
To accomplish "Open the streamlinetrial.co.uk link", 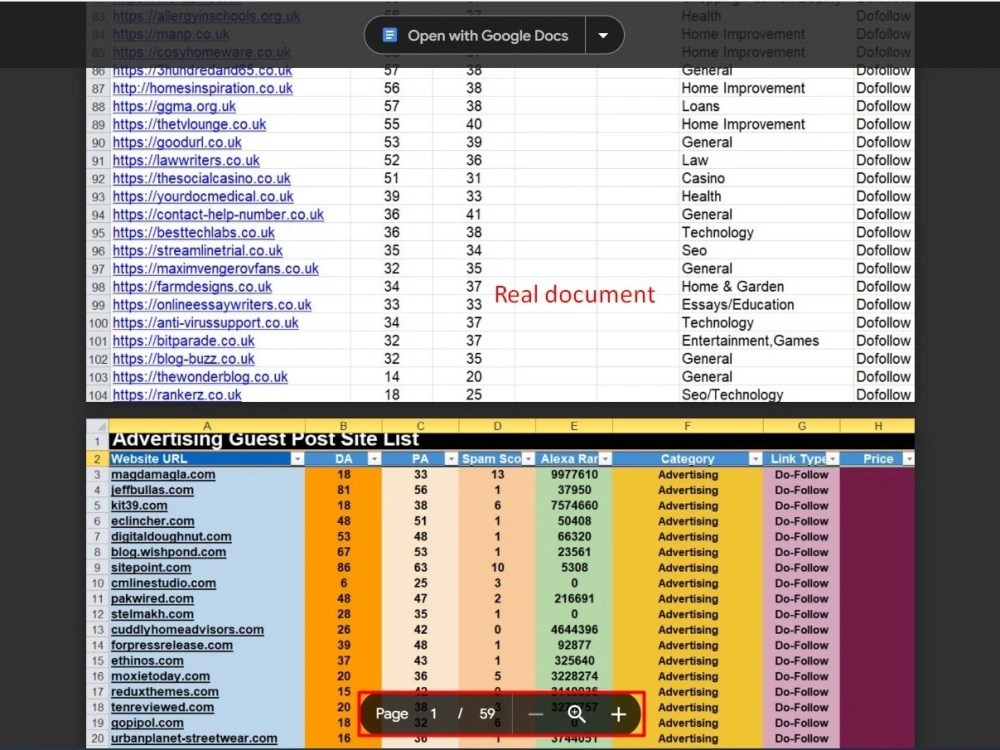I will 198,251.
